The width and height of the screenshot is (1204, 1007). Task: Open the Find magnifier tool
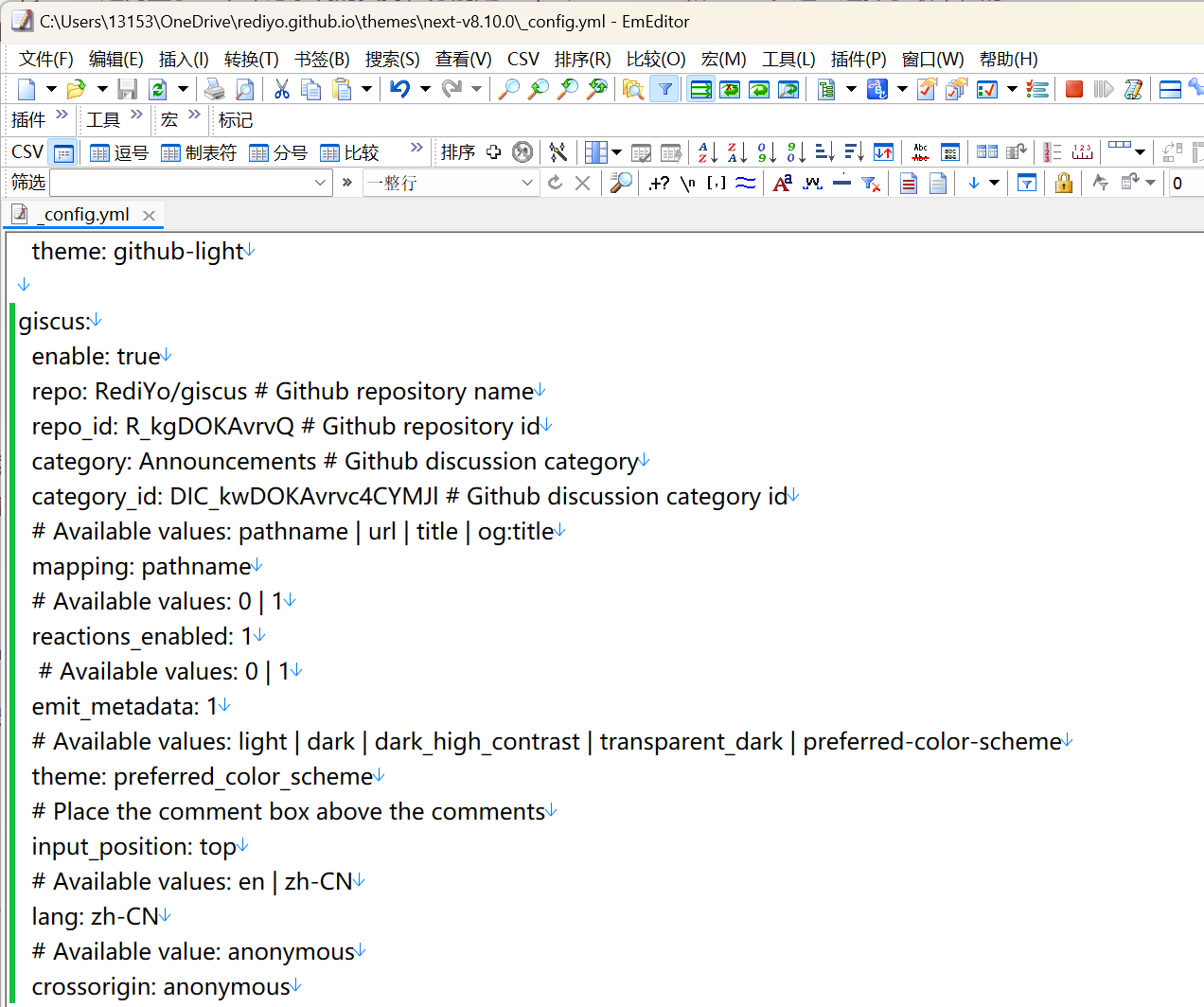point(509,89)
